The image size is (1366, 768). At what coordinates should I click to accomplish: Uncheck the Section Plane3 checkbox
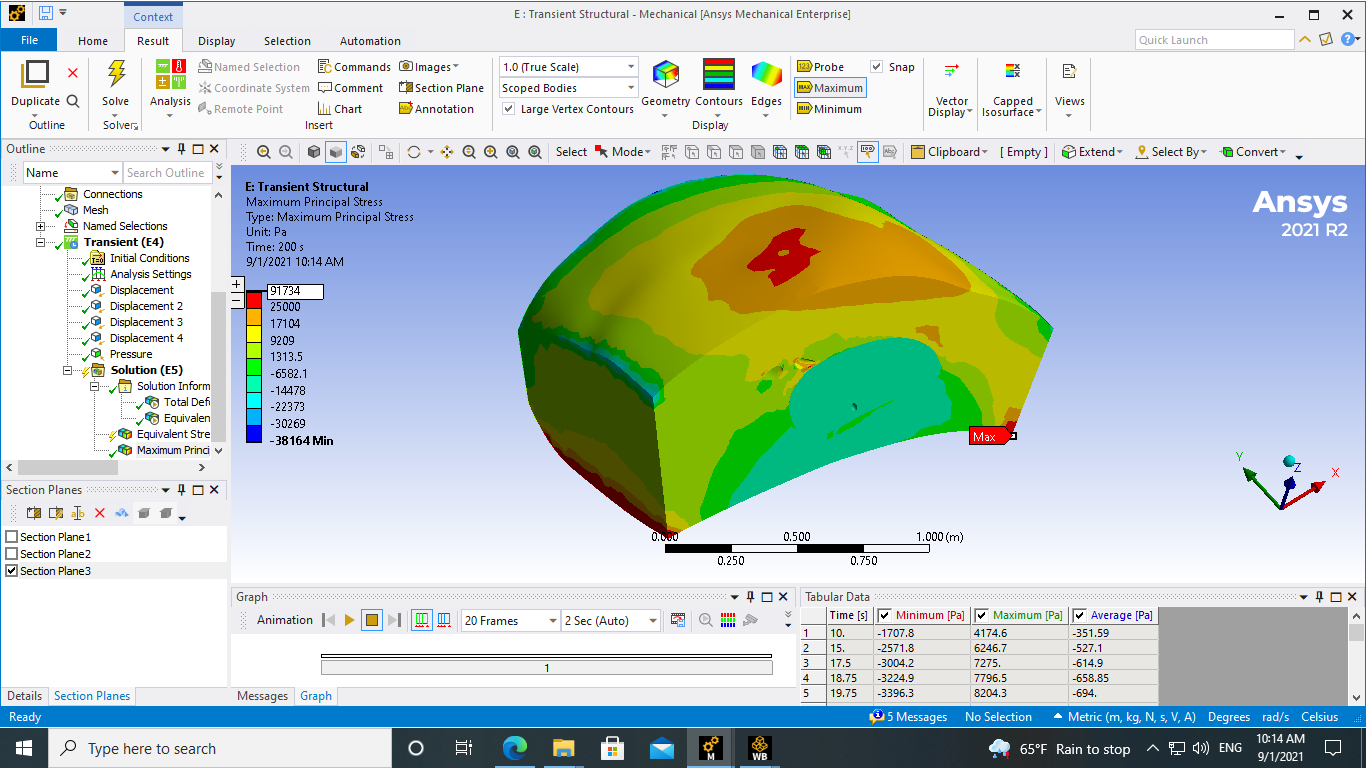(12, 571)
